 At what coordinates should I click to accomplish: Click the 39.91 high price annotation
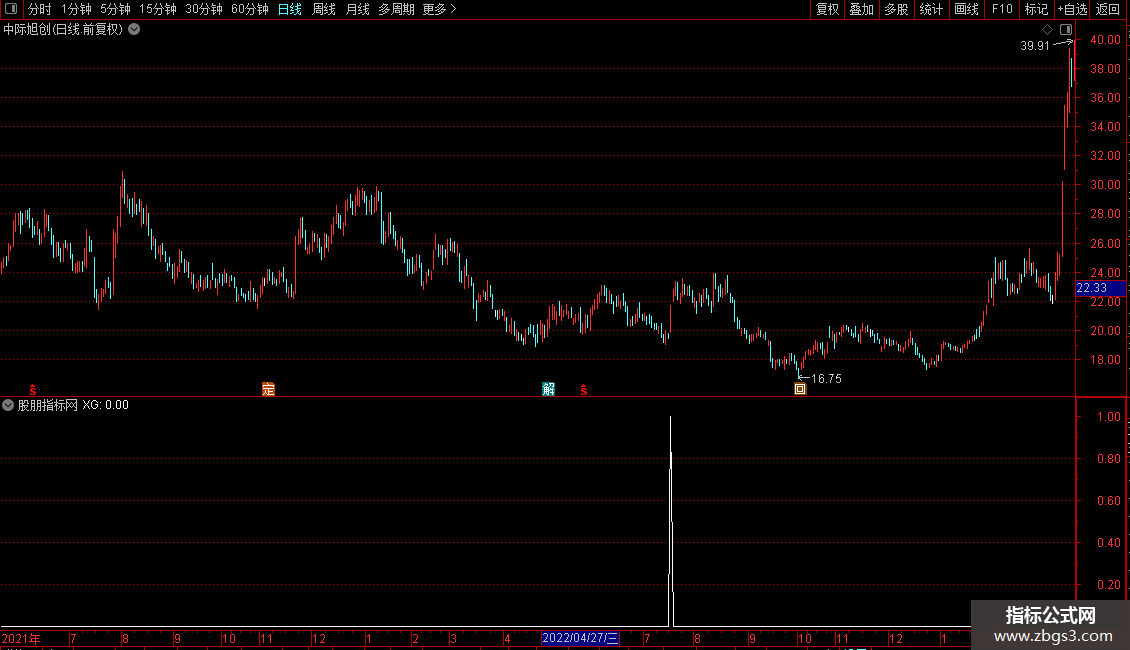pyautogui.click(x=1035, y=46)
